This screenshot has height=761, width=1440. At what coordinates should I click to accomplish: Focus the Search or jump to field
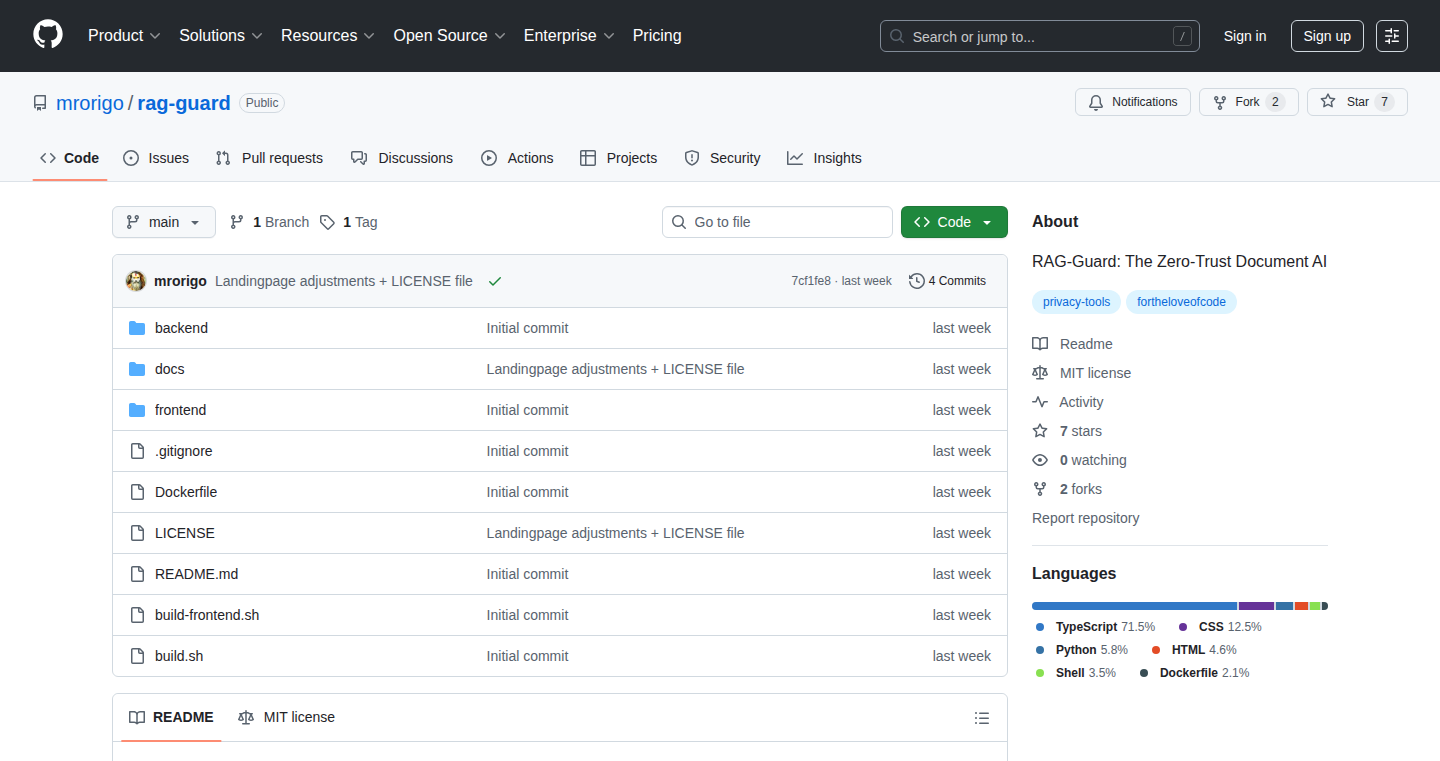coord(1040,36)
